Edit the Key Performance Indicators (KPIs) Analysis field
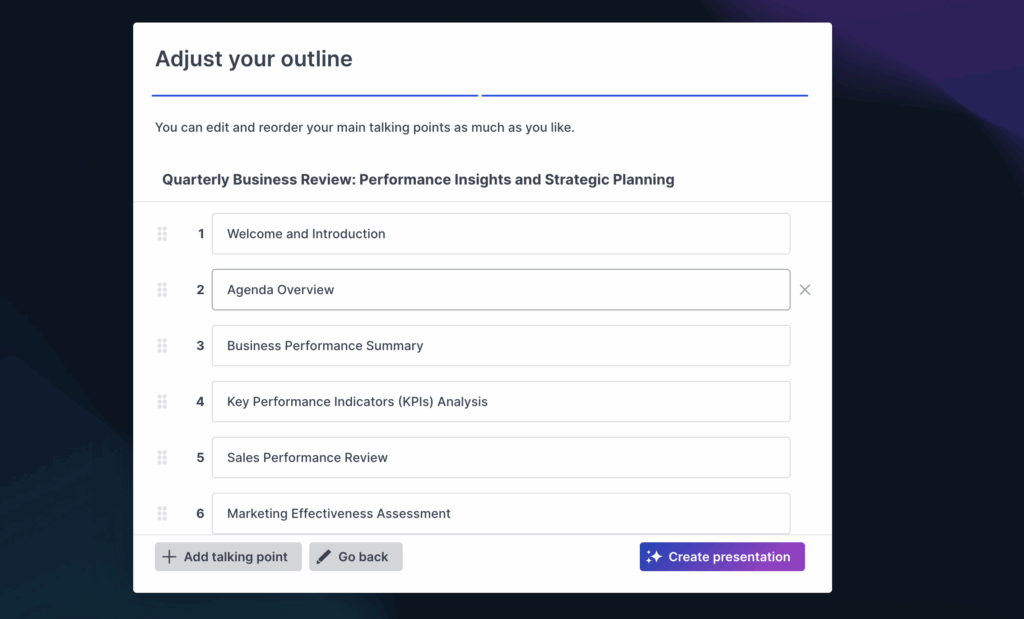Image resolution: width=1024 pixels, height=619 pixels. pyautogui.click(x=500, y=402)
